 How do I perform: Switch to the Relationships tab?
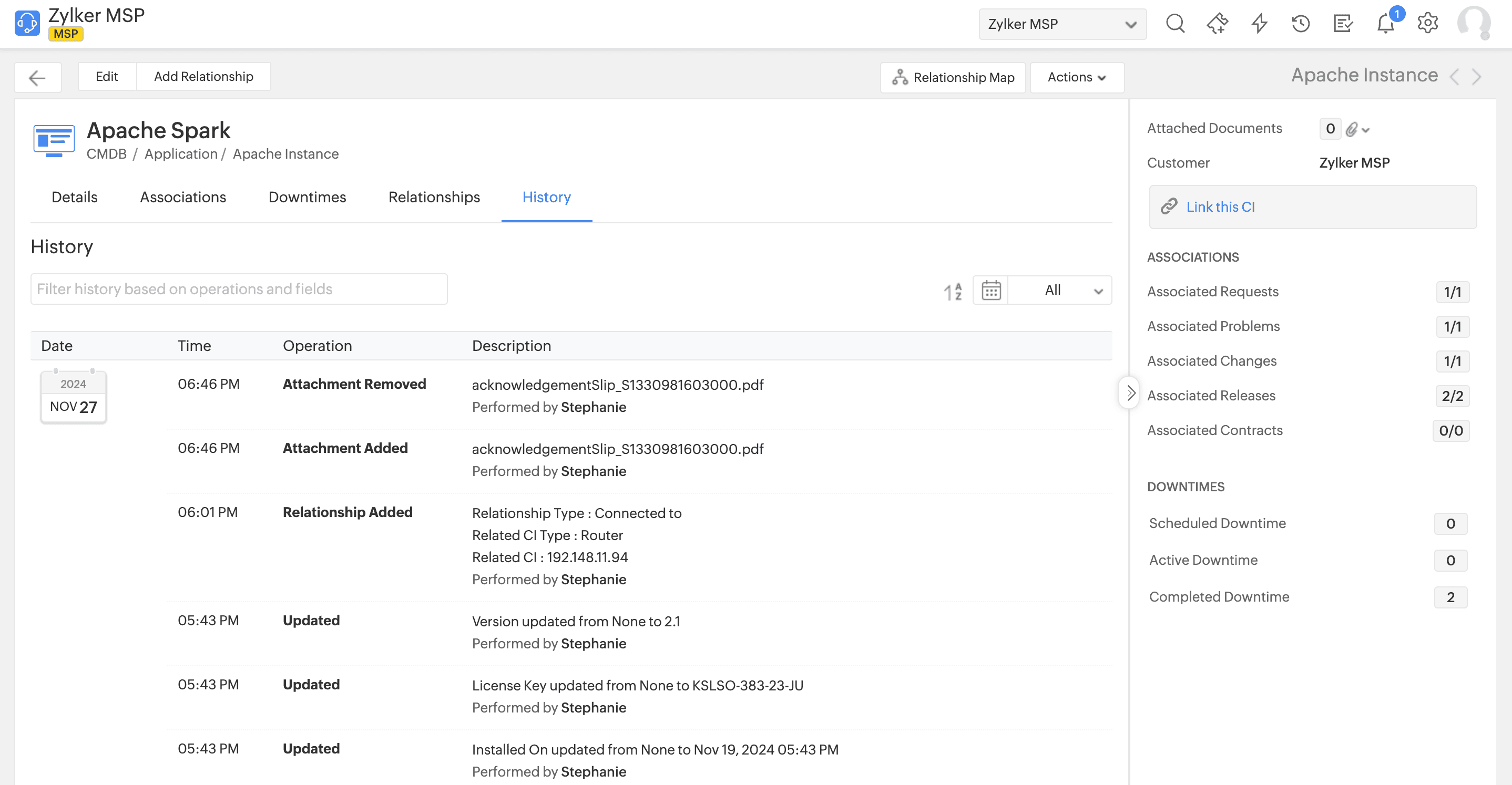tap(434, 197)
